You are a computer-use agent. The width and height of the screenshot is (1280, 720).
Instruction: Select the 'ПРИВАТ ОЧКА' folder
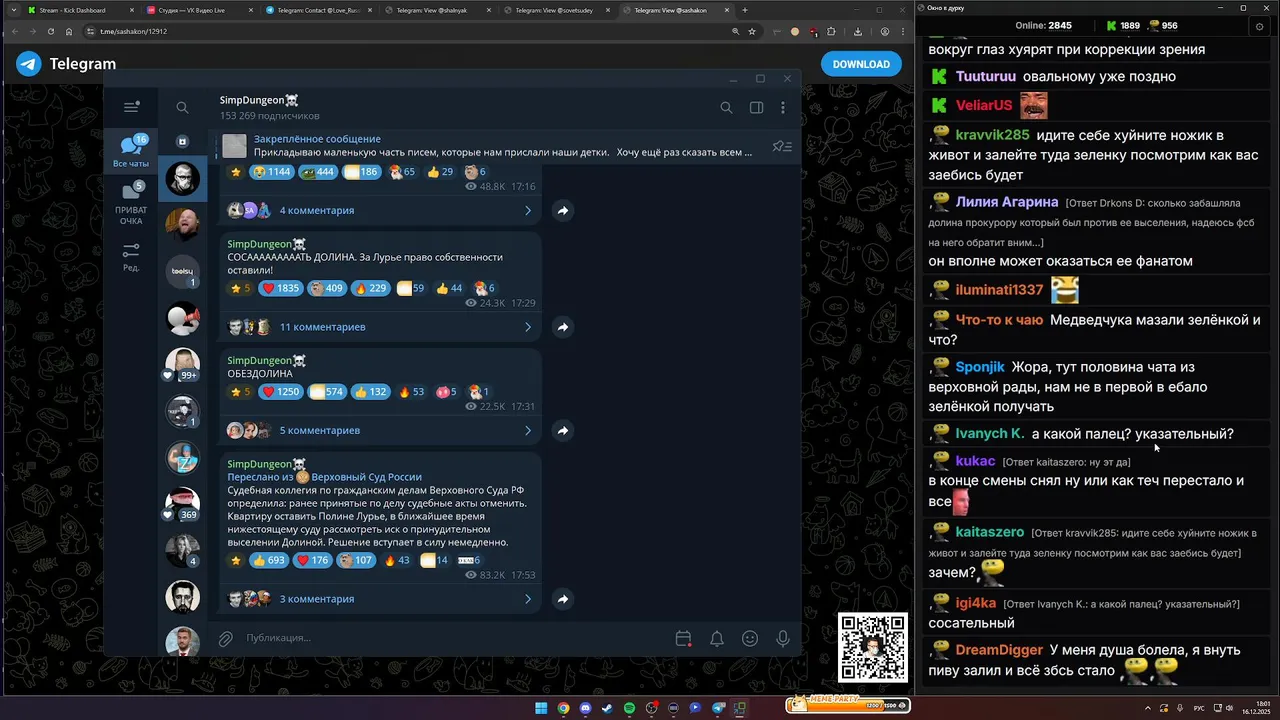pos(131,203)
